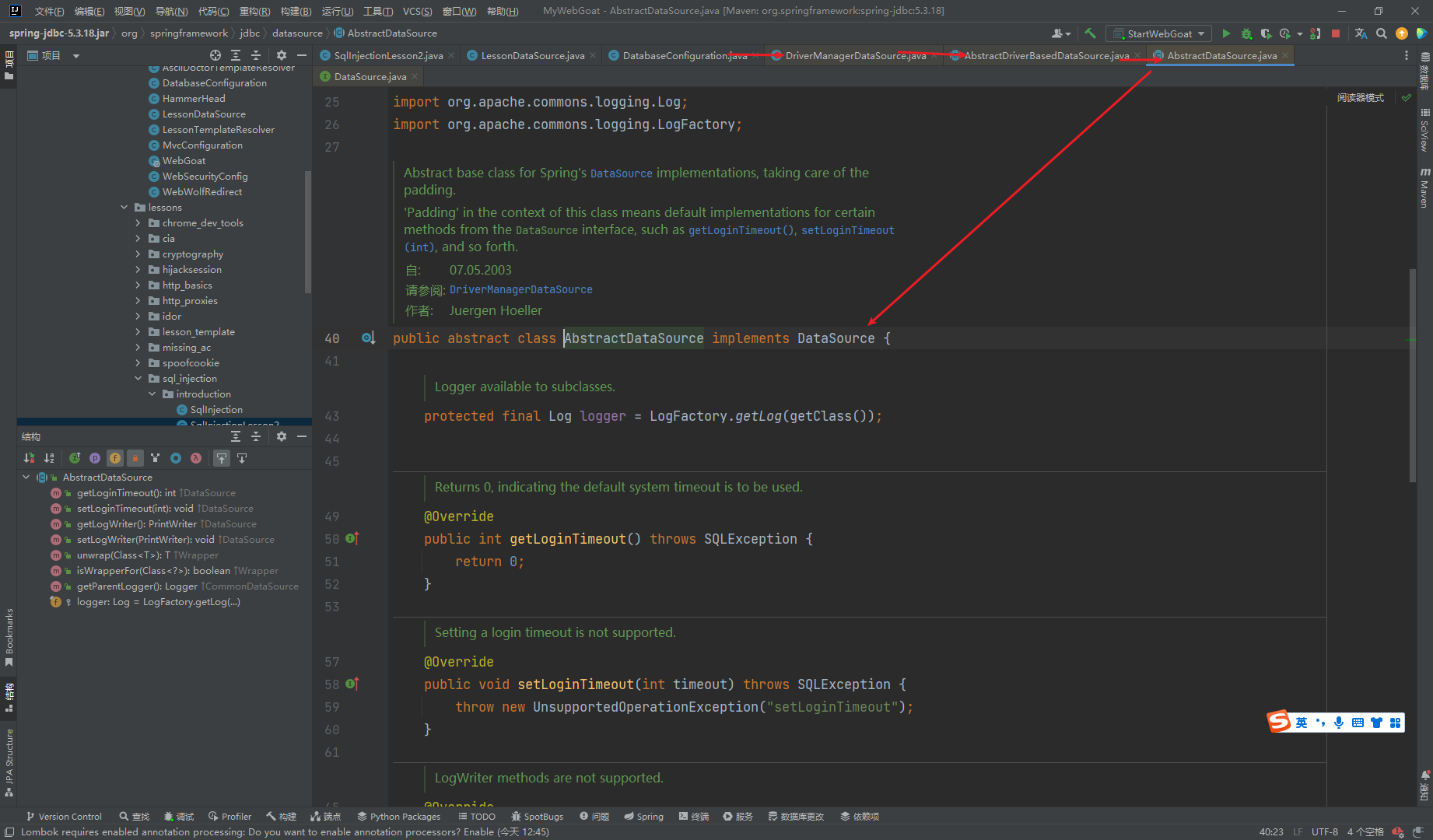Toggle show fields in Structure panel
The width and height of the screenshot is (1433, 840).
coord(115,458)
